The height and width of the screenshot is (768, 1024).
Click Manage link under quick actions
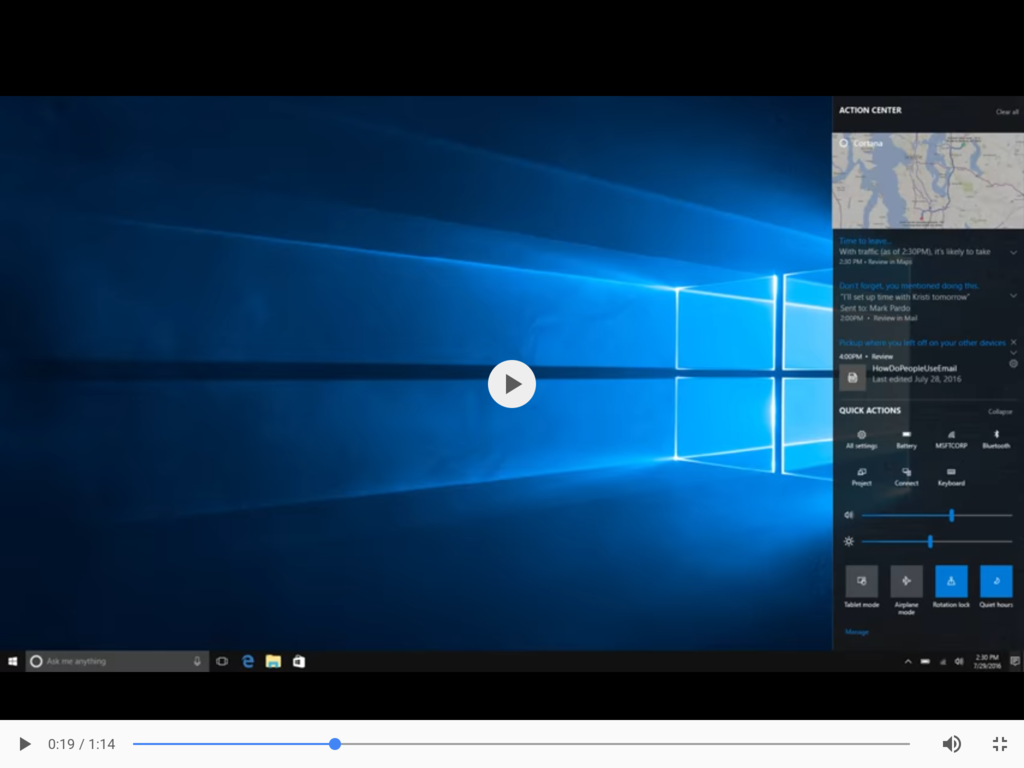(857, 632)
